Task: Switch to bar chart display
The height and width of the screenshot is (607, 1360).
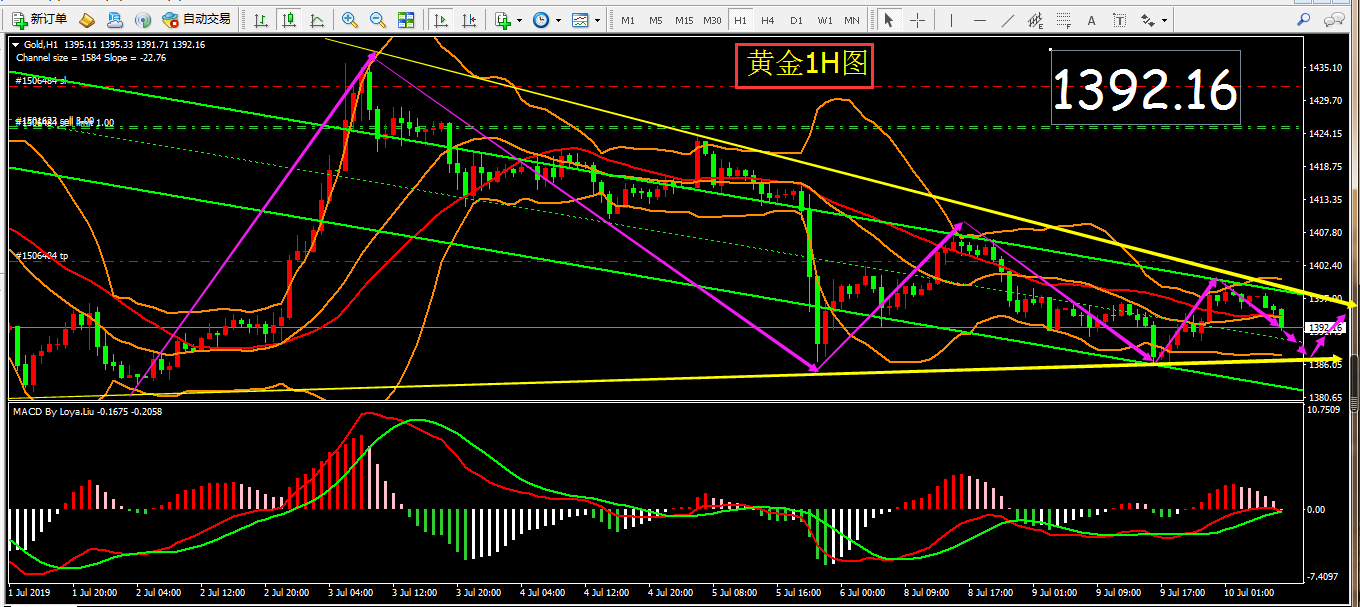Action: [x=261, y=19]
